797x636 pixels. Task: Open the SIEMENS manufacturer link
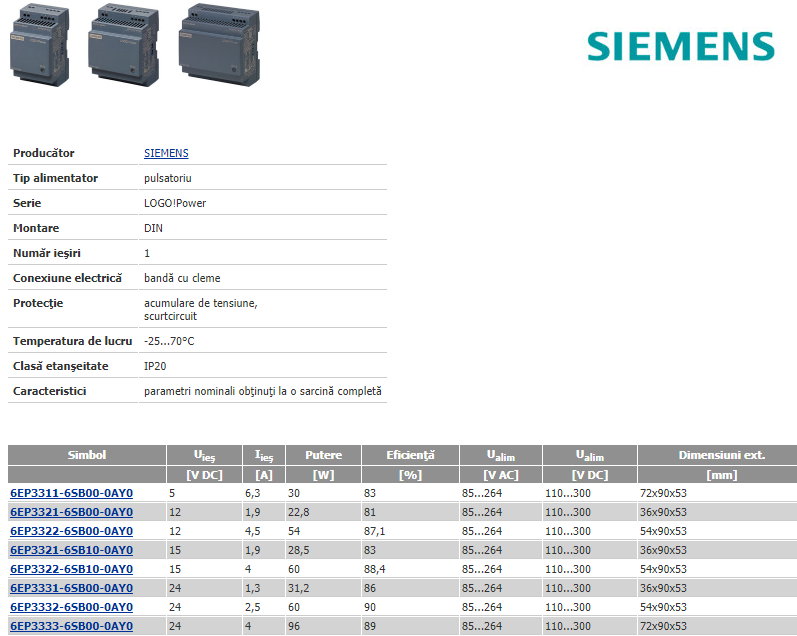click(x=166, y=153)
